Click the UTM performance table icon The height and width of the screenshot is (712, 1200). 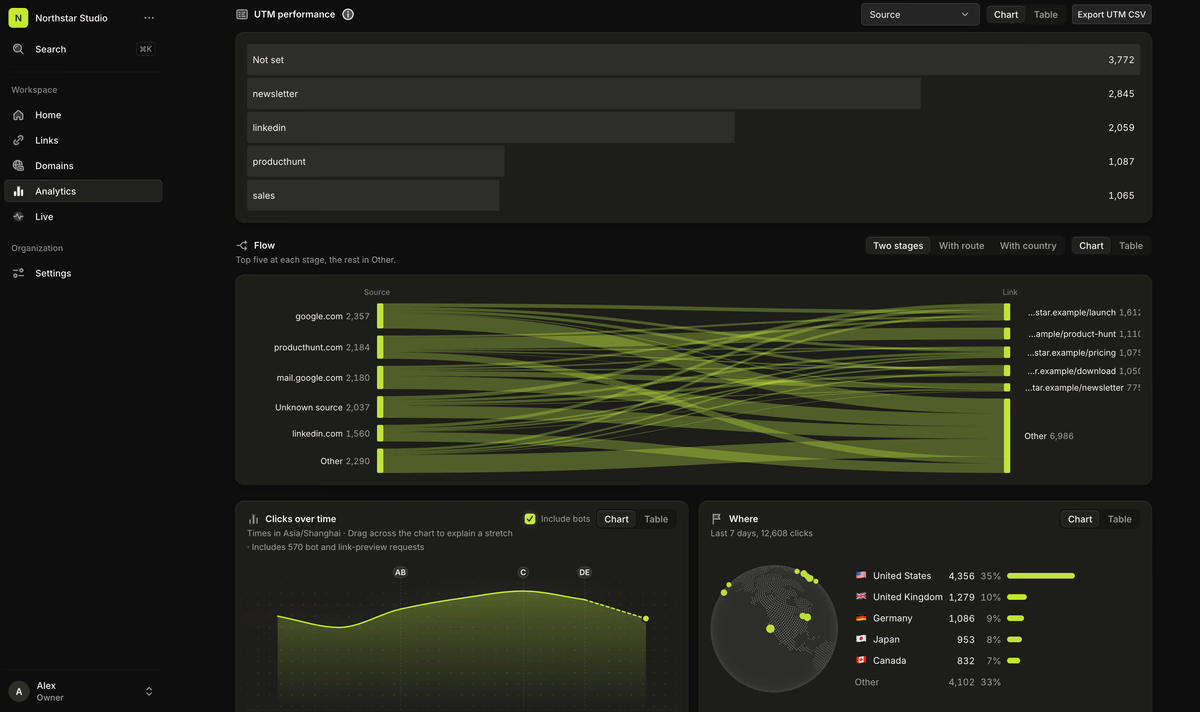(242, 14)
